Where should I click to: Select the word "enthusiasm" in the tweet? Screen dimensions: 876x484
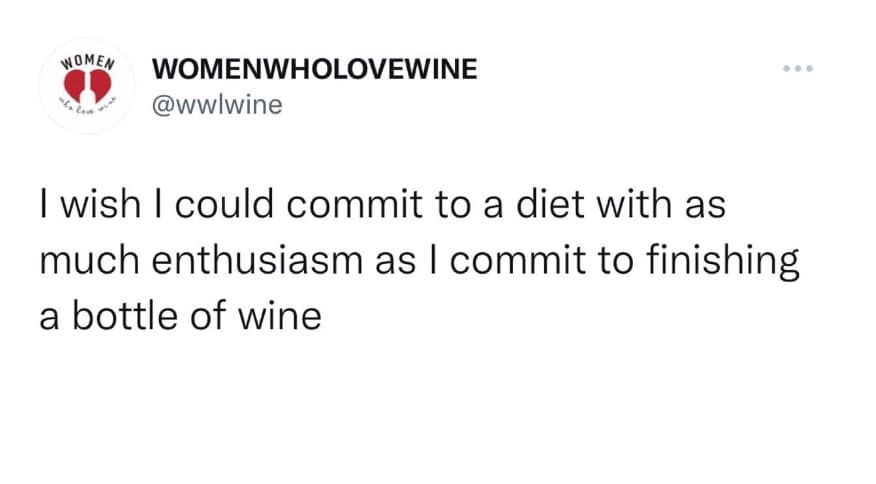(x=283, y=261)
